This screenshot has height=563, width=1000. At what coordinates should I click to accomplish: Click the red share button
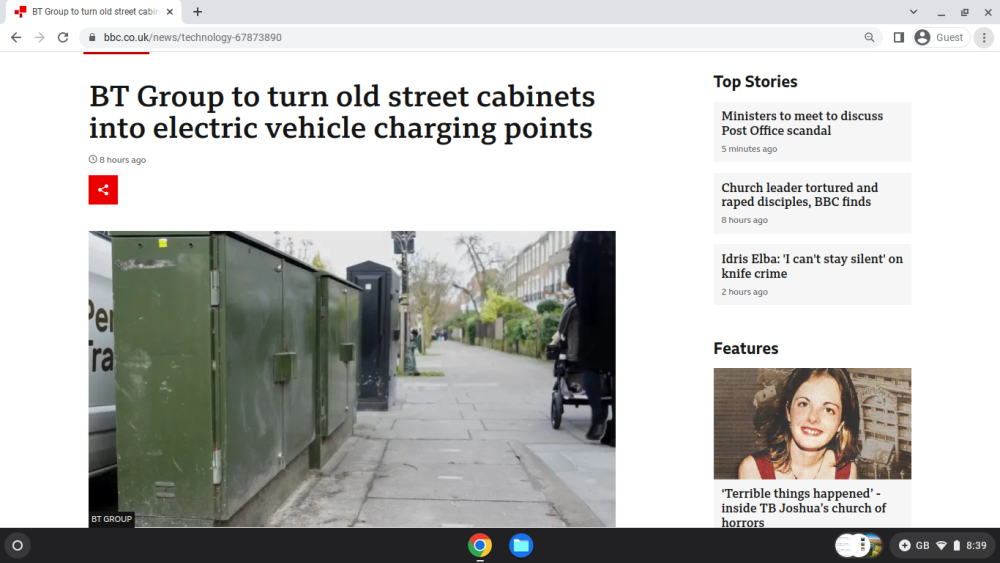pyautogui.click(x=103, y=190)
